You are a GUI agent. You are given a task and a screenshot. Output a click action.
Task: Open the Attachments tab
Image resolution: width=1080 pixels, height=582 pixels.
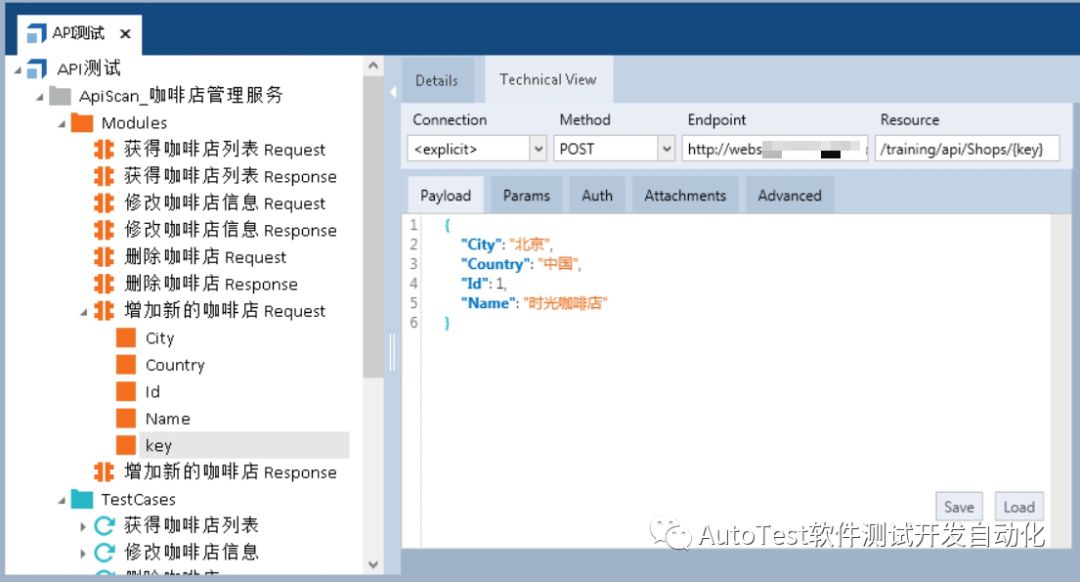(x=685, y=196)
